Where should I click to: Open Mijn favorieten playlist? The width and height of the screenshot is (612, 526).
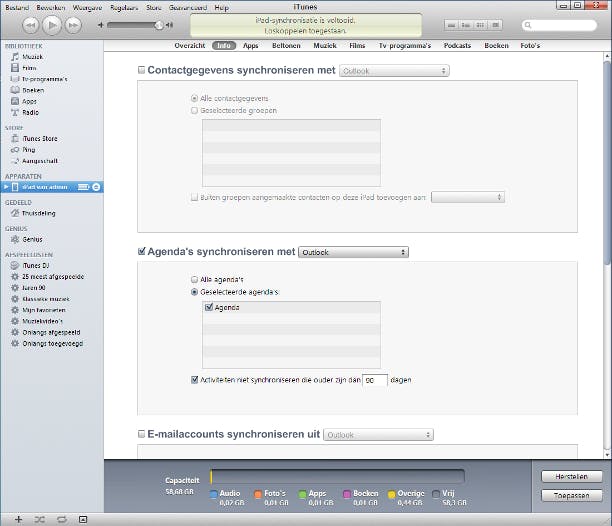[x=44, y=310]
